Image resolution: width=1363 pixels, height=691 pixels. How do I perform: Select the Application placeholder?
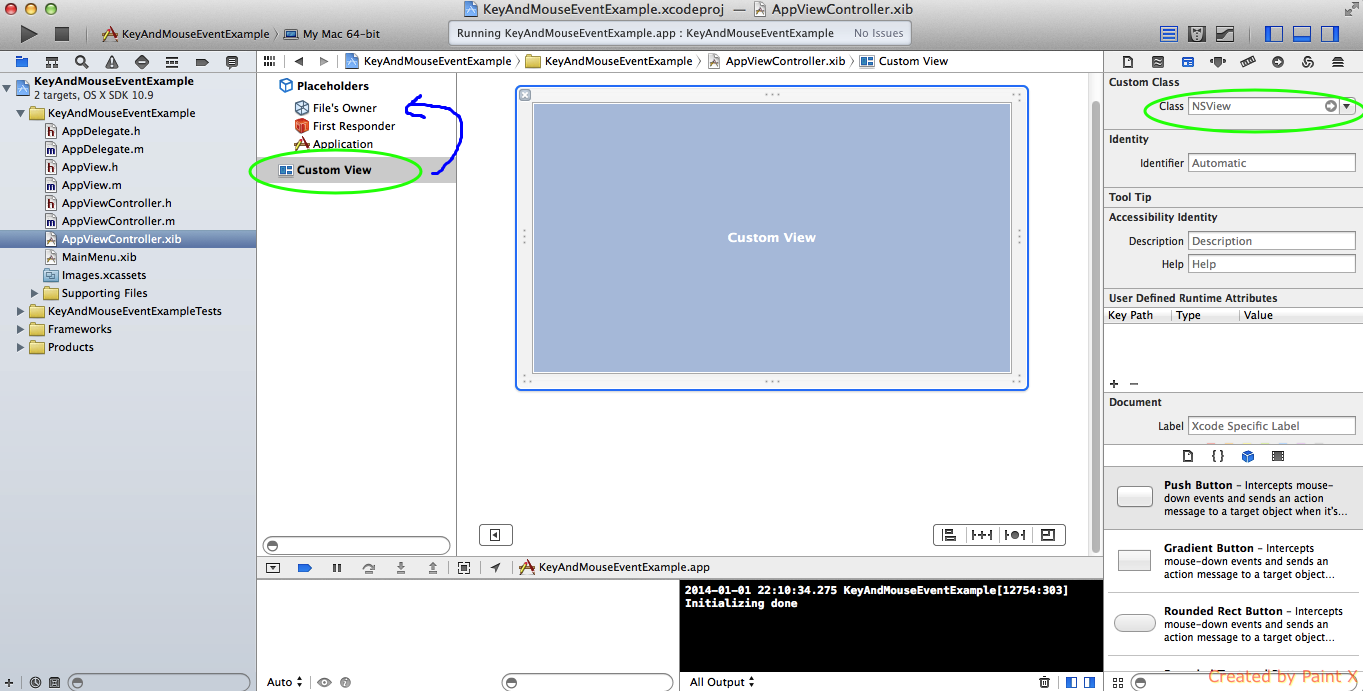(x=334, y=144)
